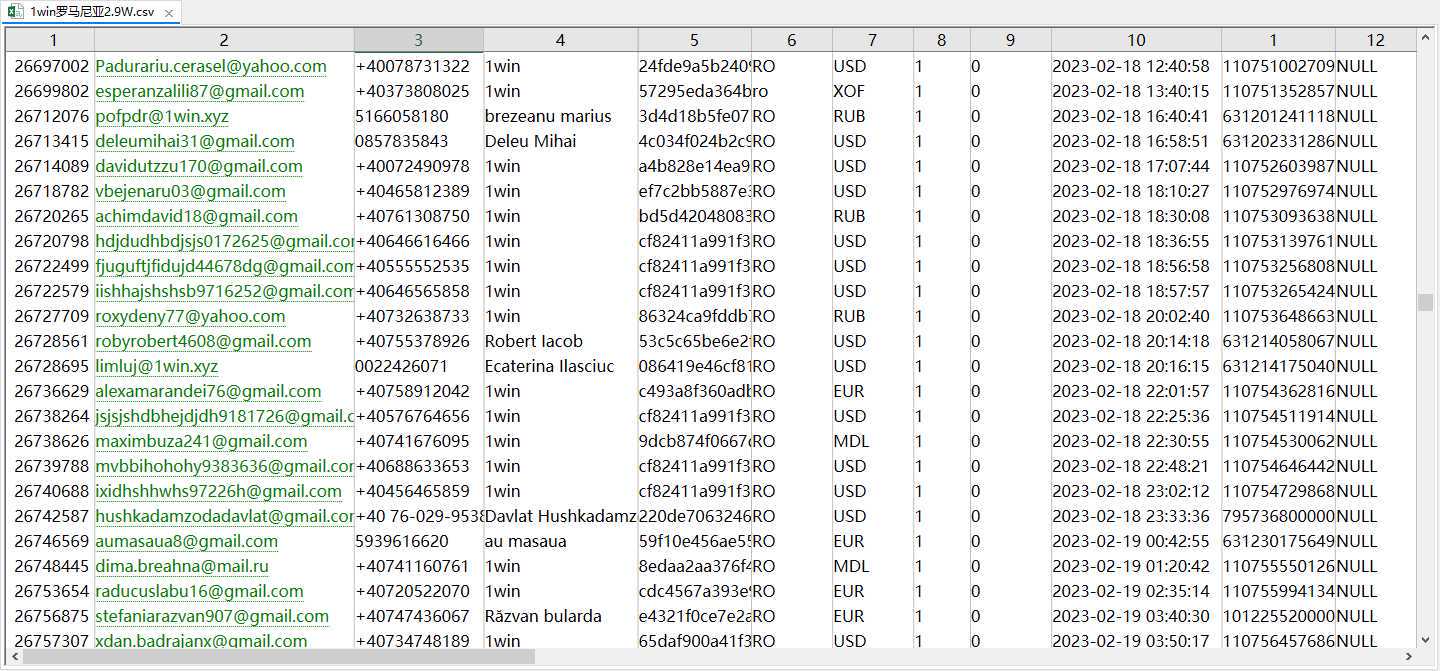Click the NULL cell in the 13:40:15 row
This screenshot has height=671, width=1440.
(1376, 91)
